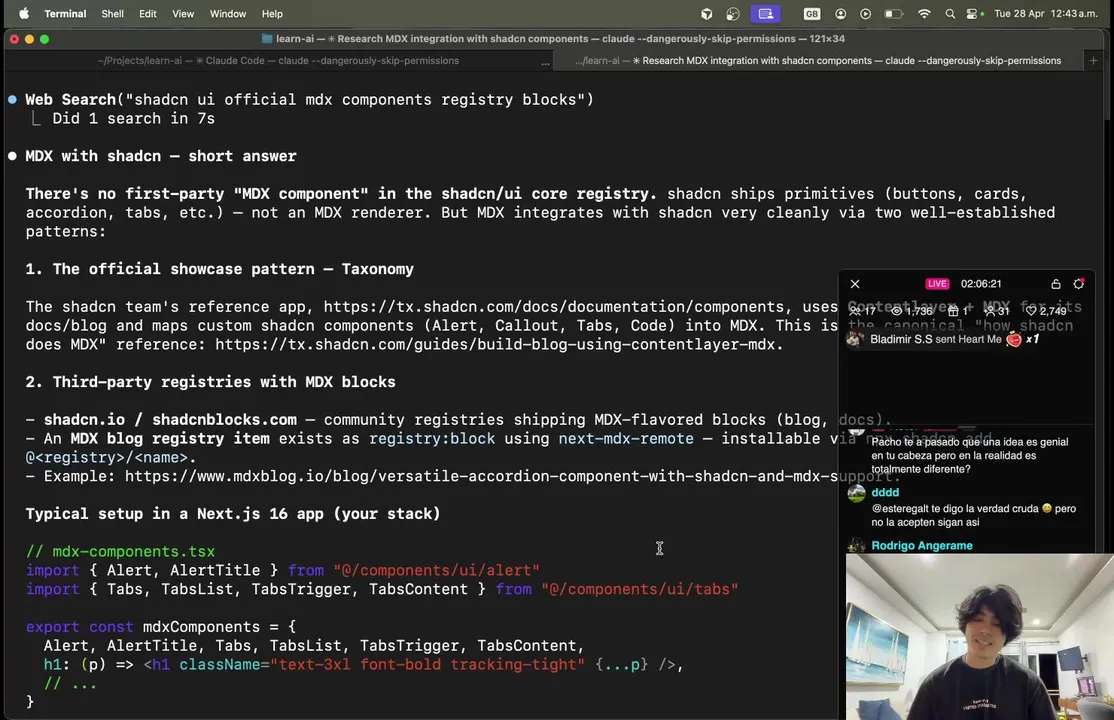
Task: Click the folder icon in window title
Action: tap(267, 38)
